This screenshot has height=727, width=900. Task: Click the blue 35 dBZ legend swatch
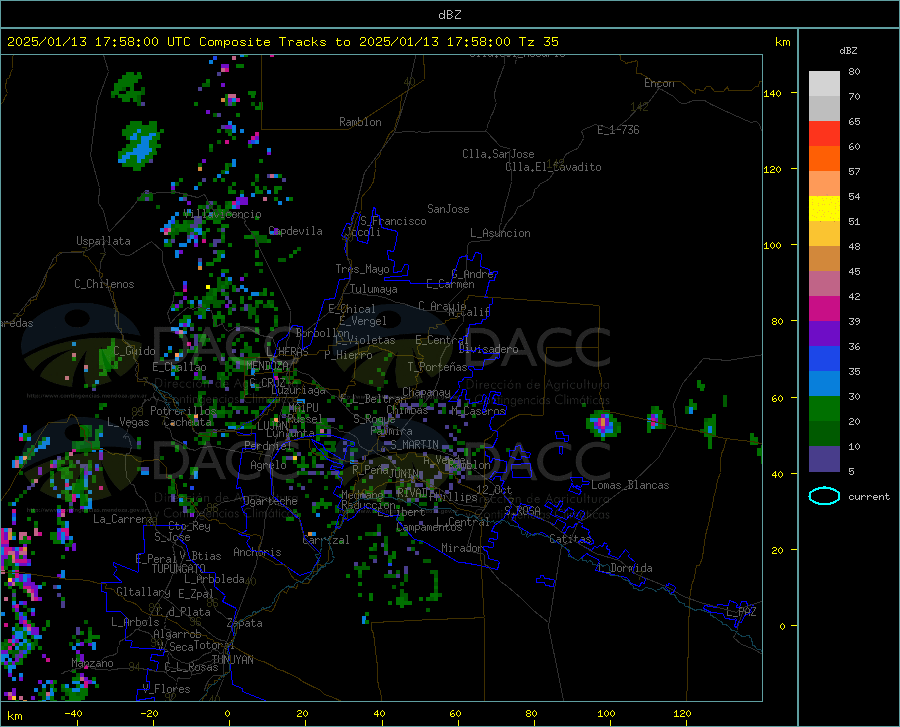tap(824, 358)
